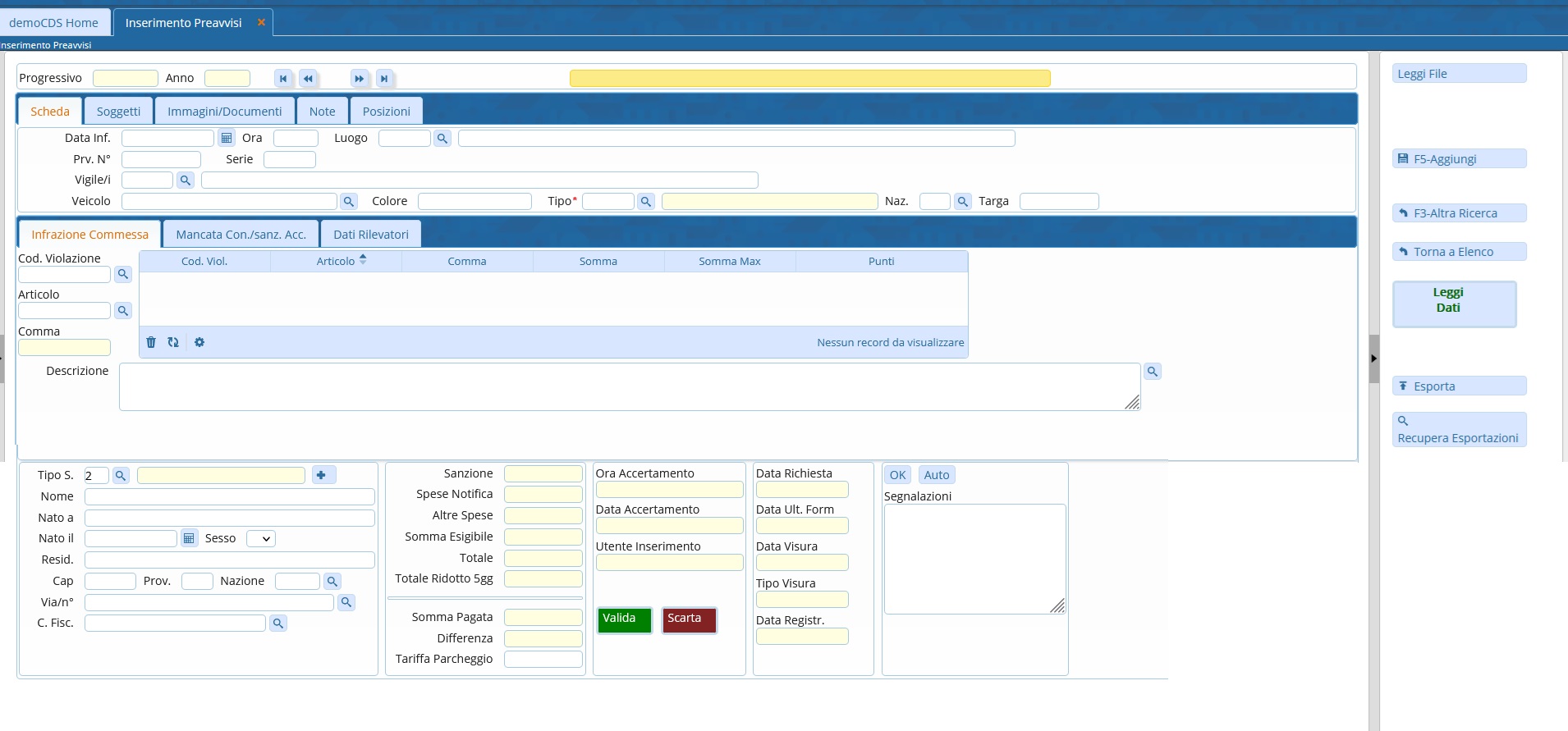Open the Dati Rilevatori tab
Screen dimensions: 1568x731
370,235
